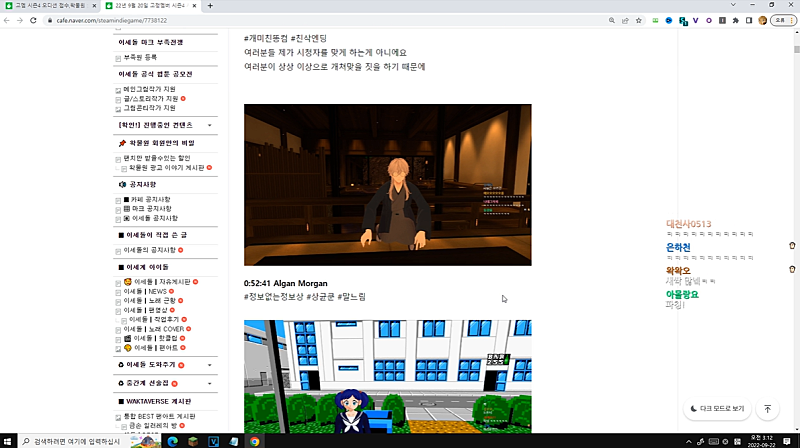Click the Algan Morgan video thumbnail

pos(388,185)
